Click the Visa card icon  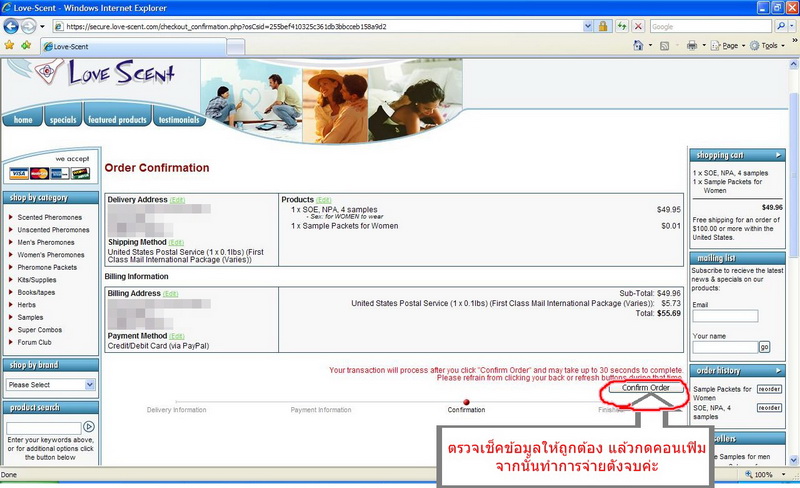19,174
